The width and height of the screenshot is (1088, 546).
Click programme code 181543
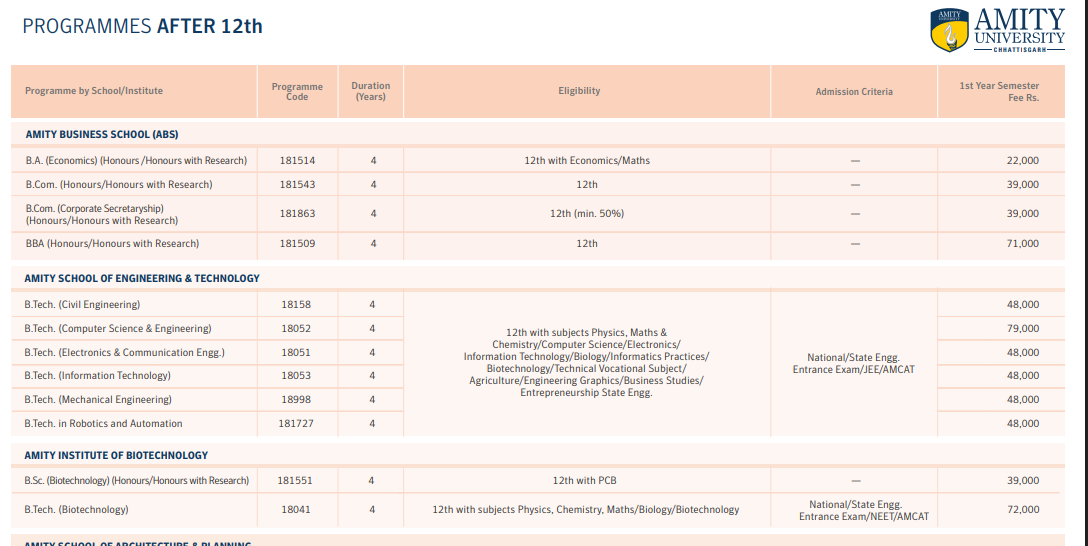tap(298, 185)
